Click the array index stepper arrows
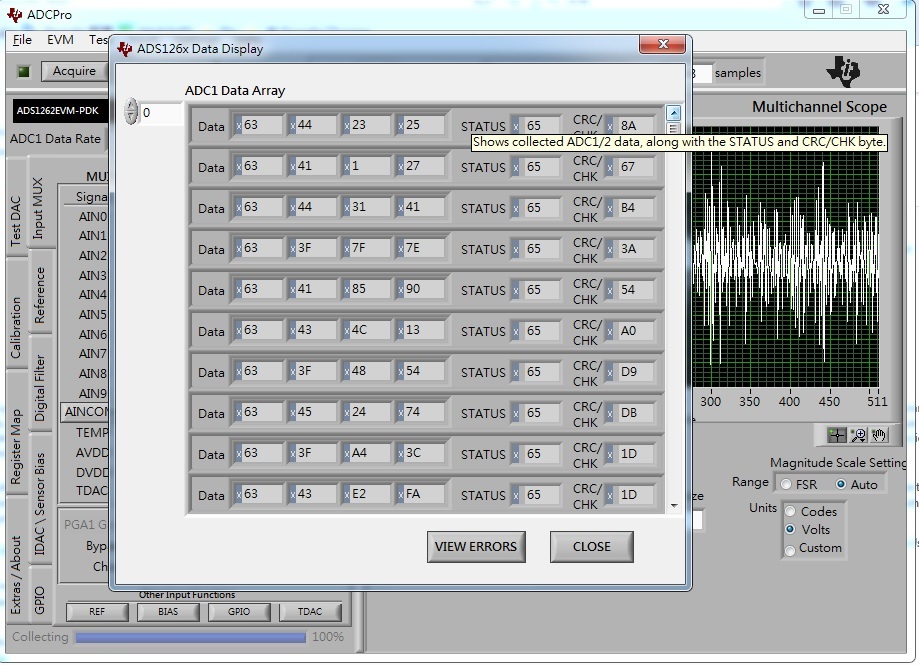The image size is (919, 665). coord(131,111)
